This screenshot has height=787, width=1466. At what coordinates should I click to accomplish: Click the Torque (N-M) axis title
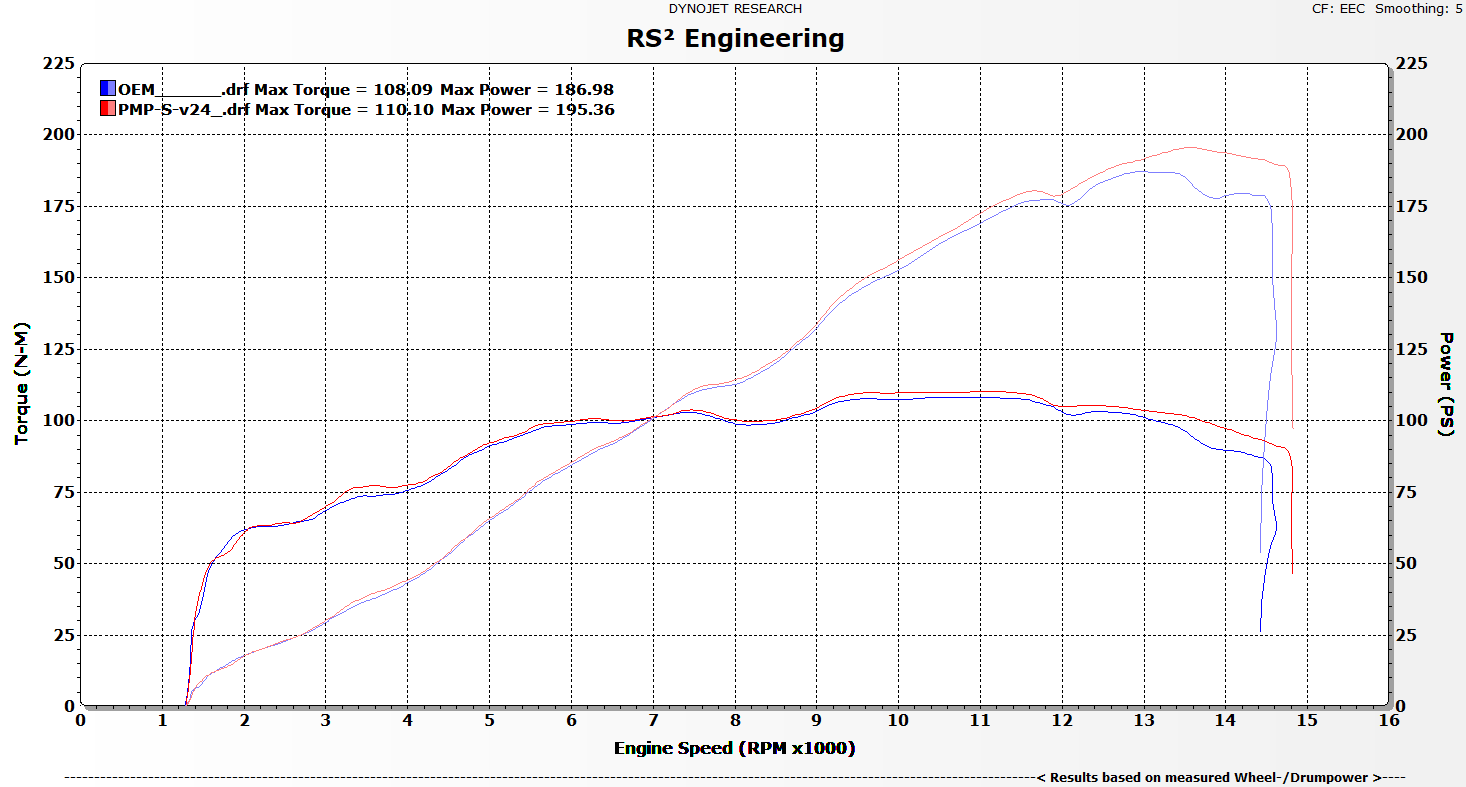tap(22, 384)
